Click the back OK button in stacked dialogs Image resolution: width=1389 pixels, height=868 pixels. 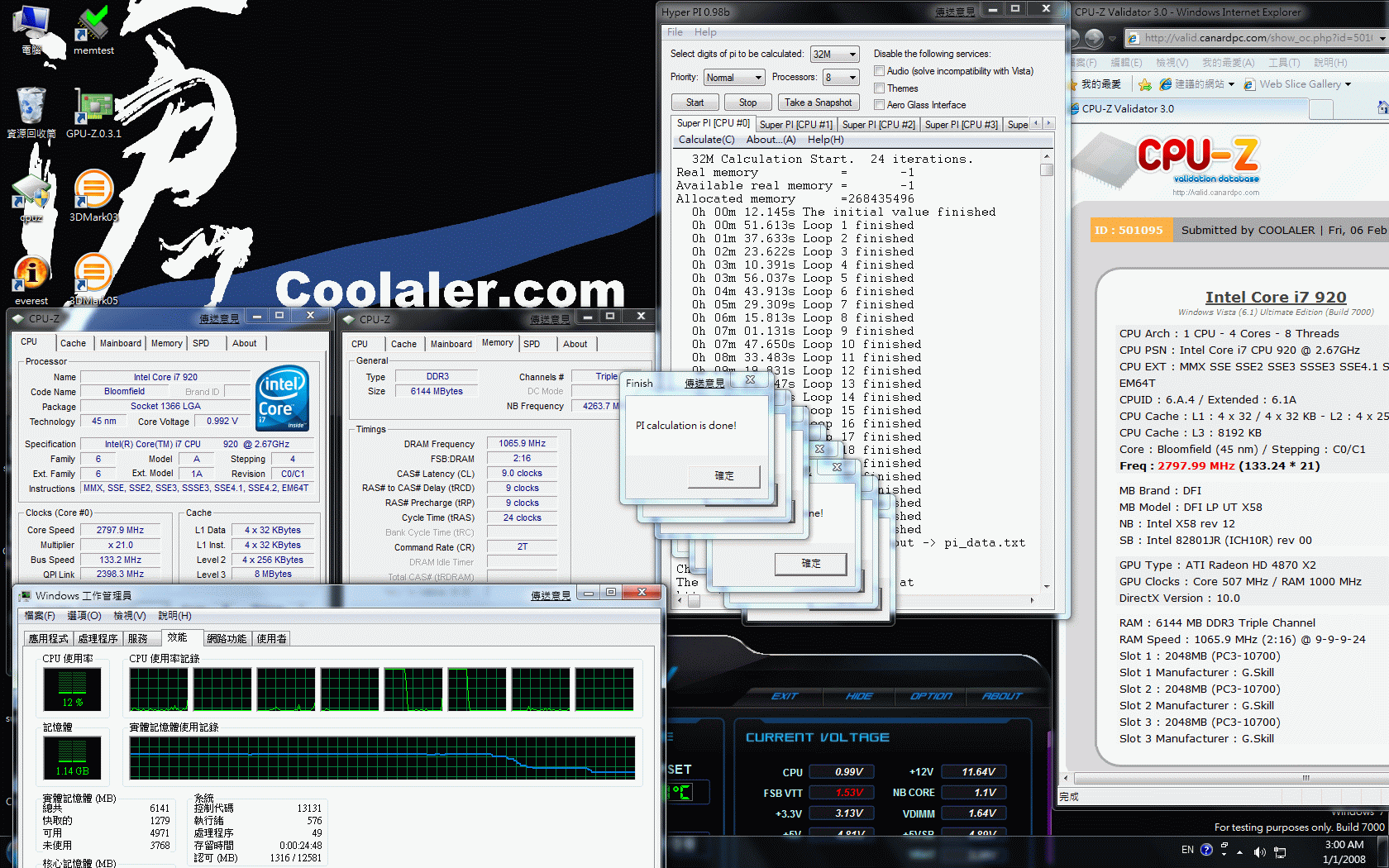811,563
